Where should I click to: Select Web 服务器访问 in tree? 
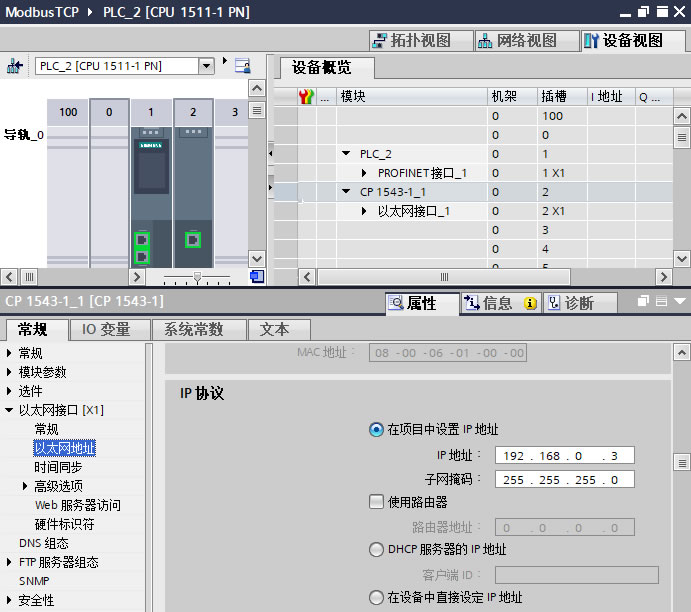pyautogui.click(x=78, y=505)
